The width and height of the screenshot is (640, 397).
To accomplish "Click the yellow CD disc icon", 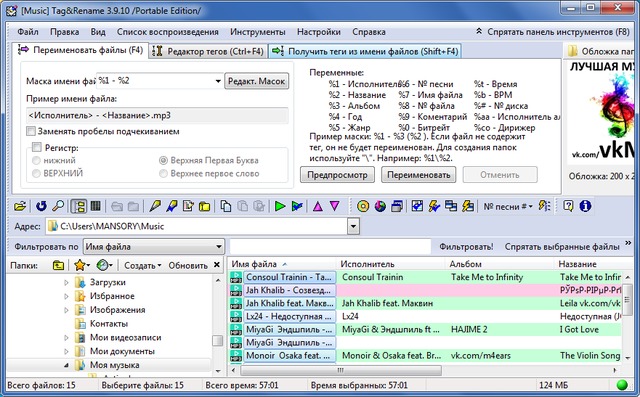I will click(363, 206).
